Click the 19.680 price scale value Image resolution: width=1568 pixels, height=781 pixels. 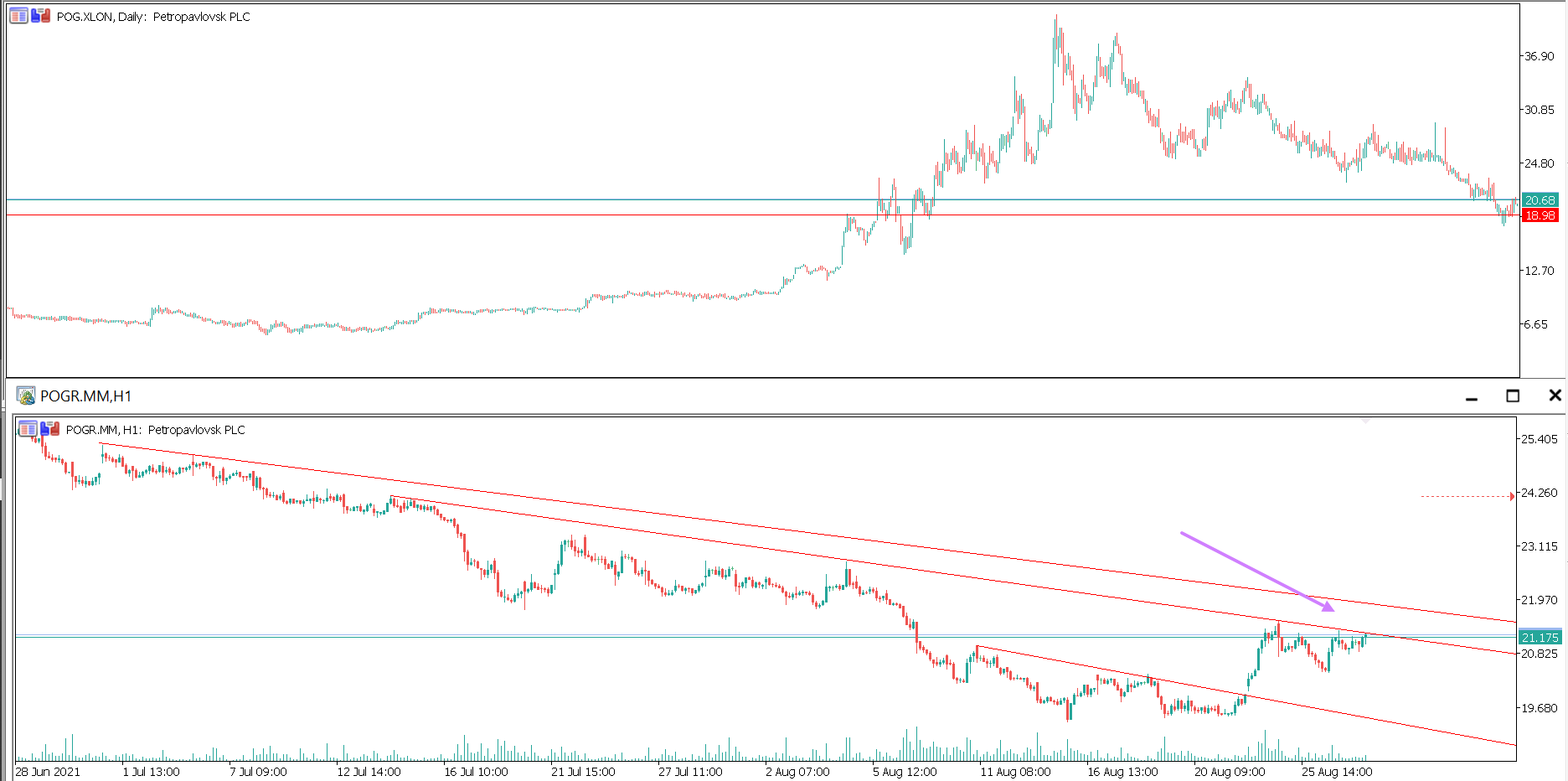click(x=1540, y=708)
